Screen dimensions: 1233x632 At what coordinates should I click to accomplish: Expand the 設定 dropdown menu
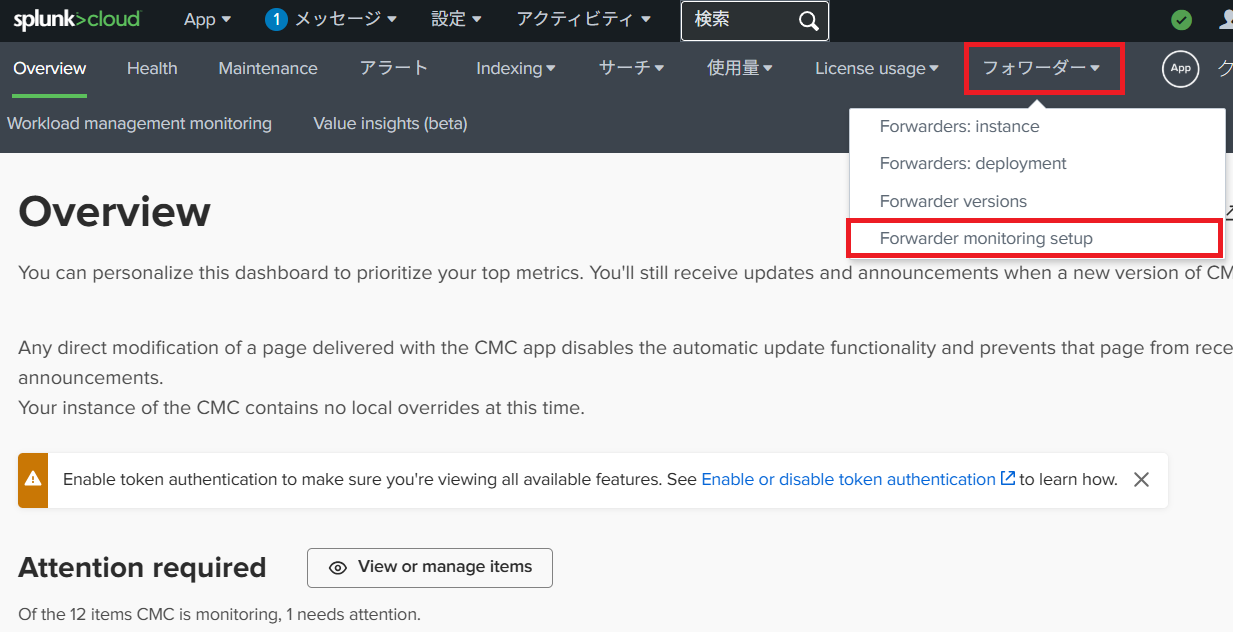(456, 20)
